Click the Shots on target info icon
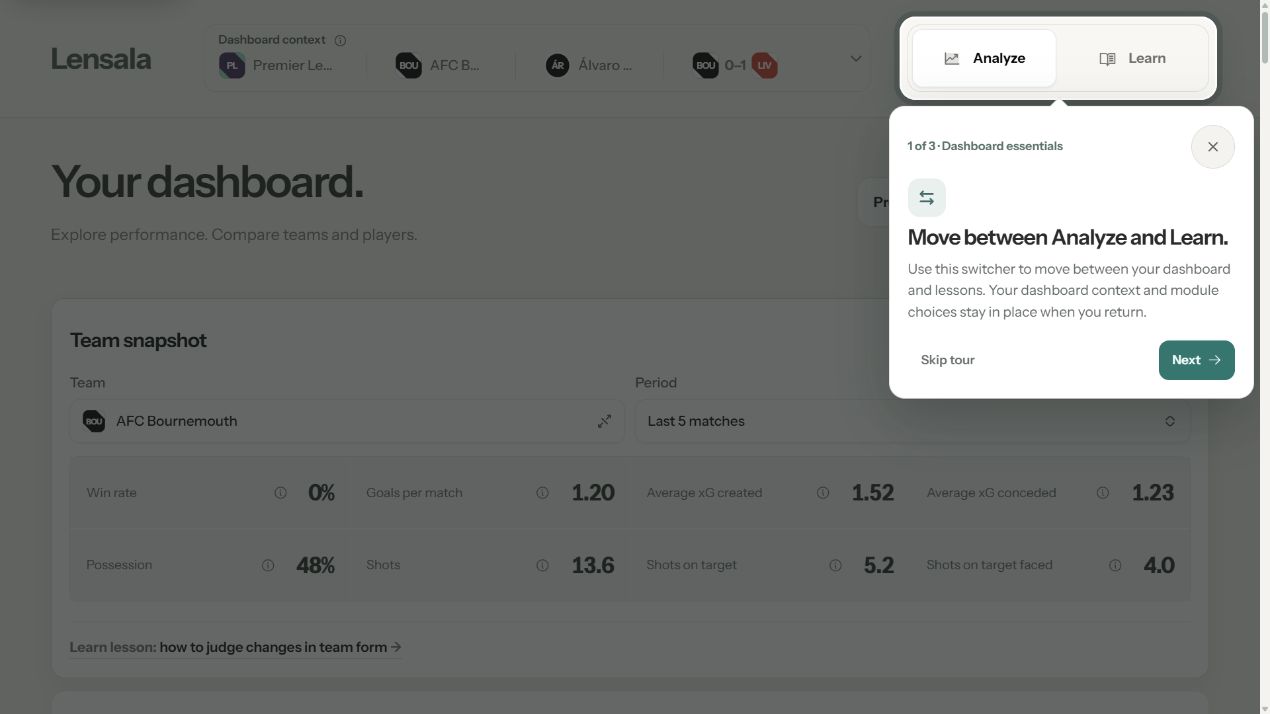 point(835,565)
